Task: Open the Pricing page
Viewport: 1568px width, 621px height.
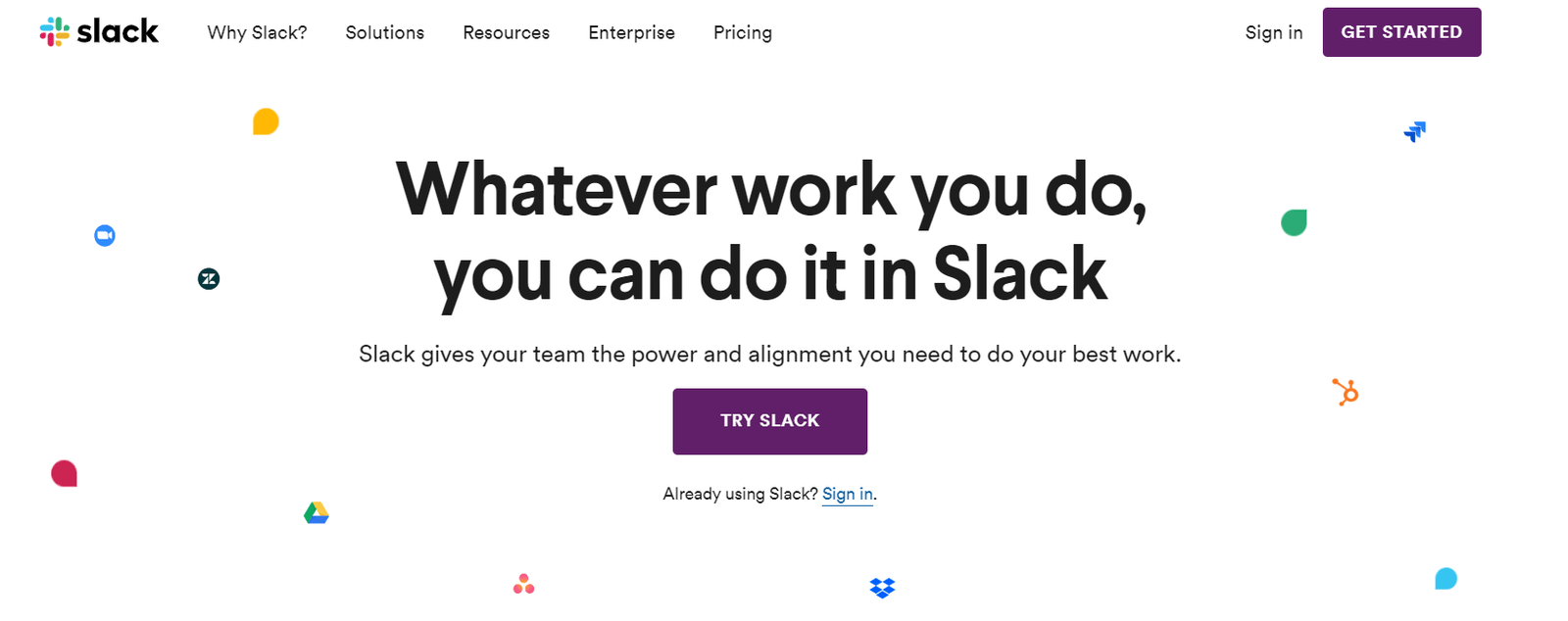Action: 742,32
